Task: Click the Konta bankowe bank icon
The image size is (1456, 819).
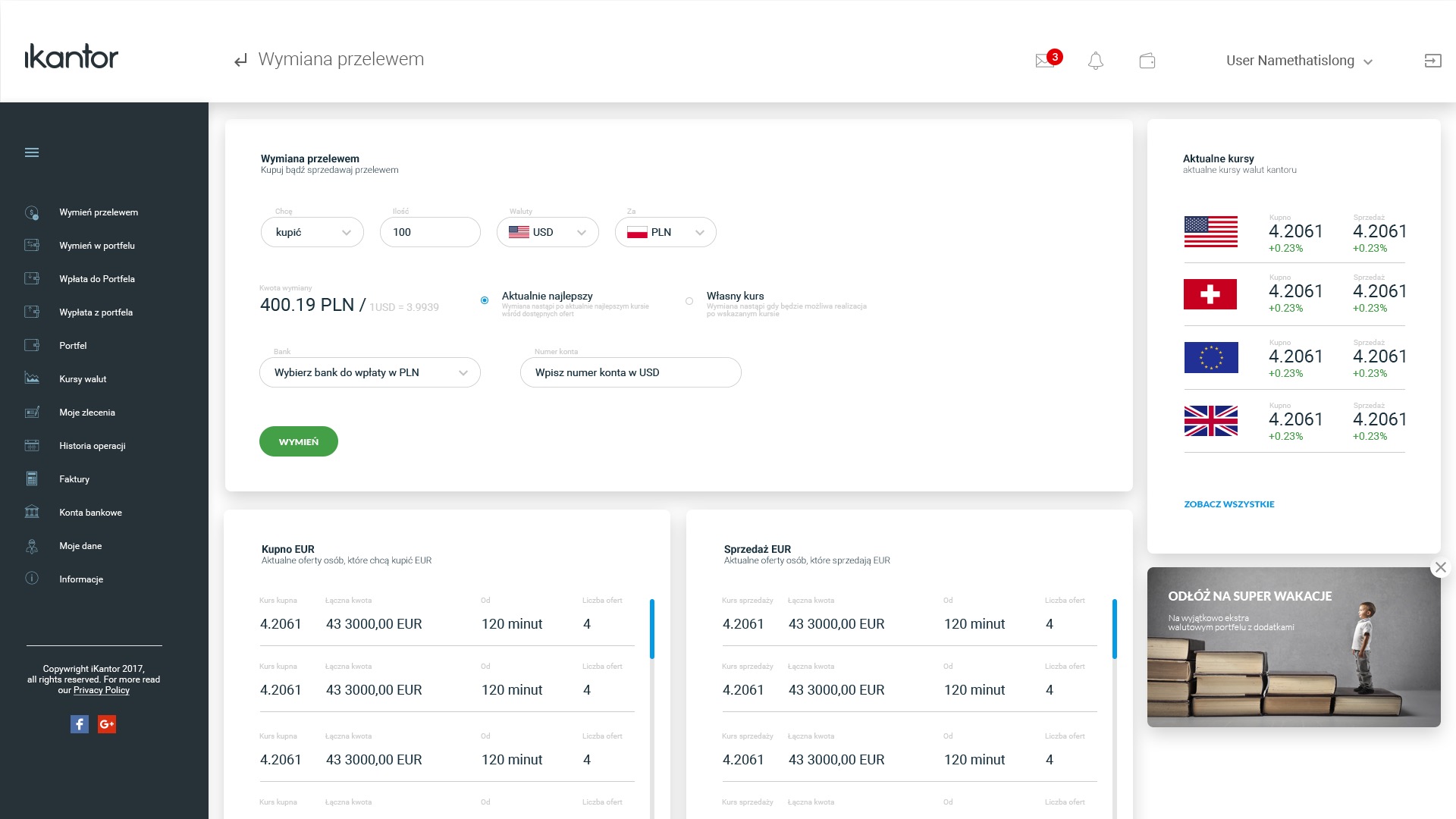Action: (x=32, y=512)
